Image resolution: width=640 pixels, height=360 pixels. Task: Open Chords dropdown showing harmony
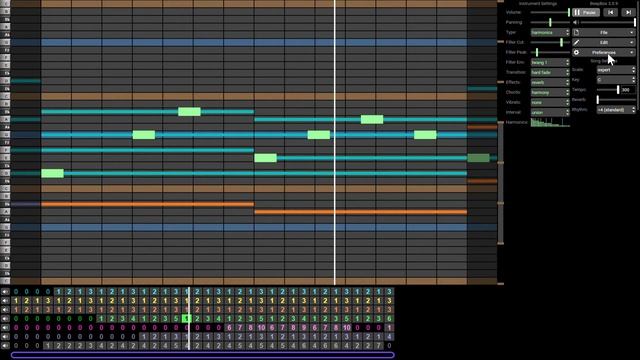pos(550,92)
